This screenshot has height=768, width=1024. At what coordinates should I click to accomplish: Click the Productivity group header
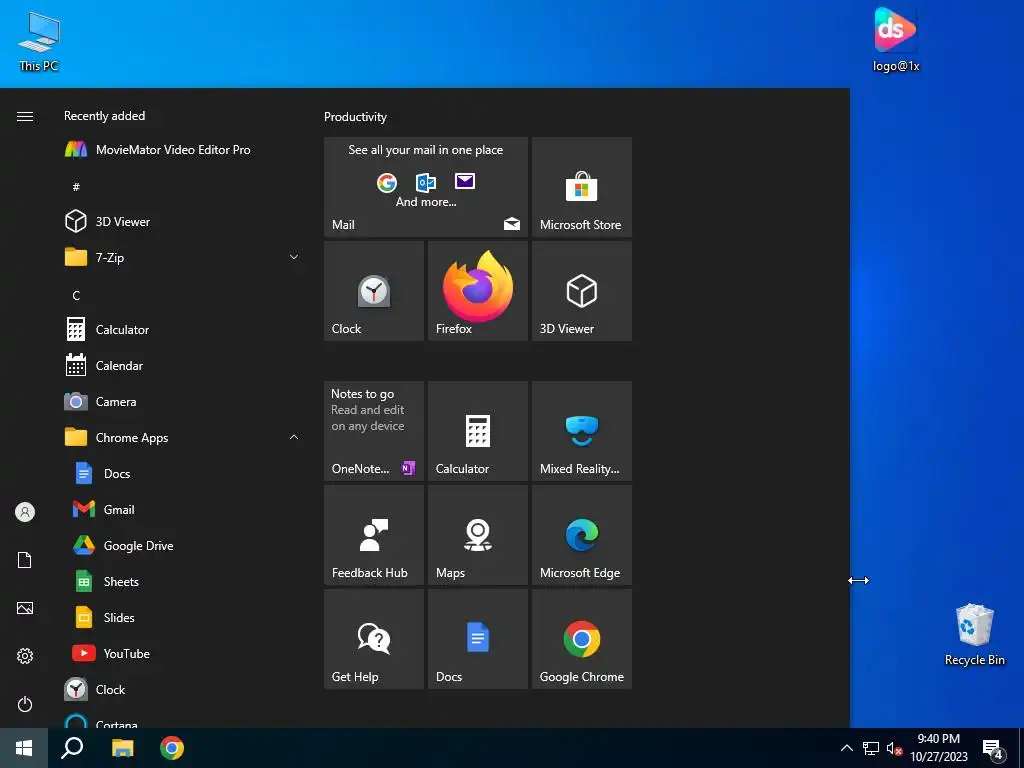tap(355, 117)
